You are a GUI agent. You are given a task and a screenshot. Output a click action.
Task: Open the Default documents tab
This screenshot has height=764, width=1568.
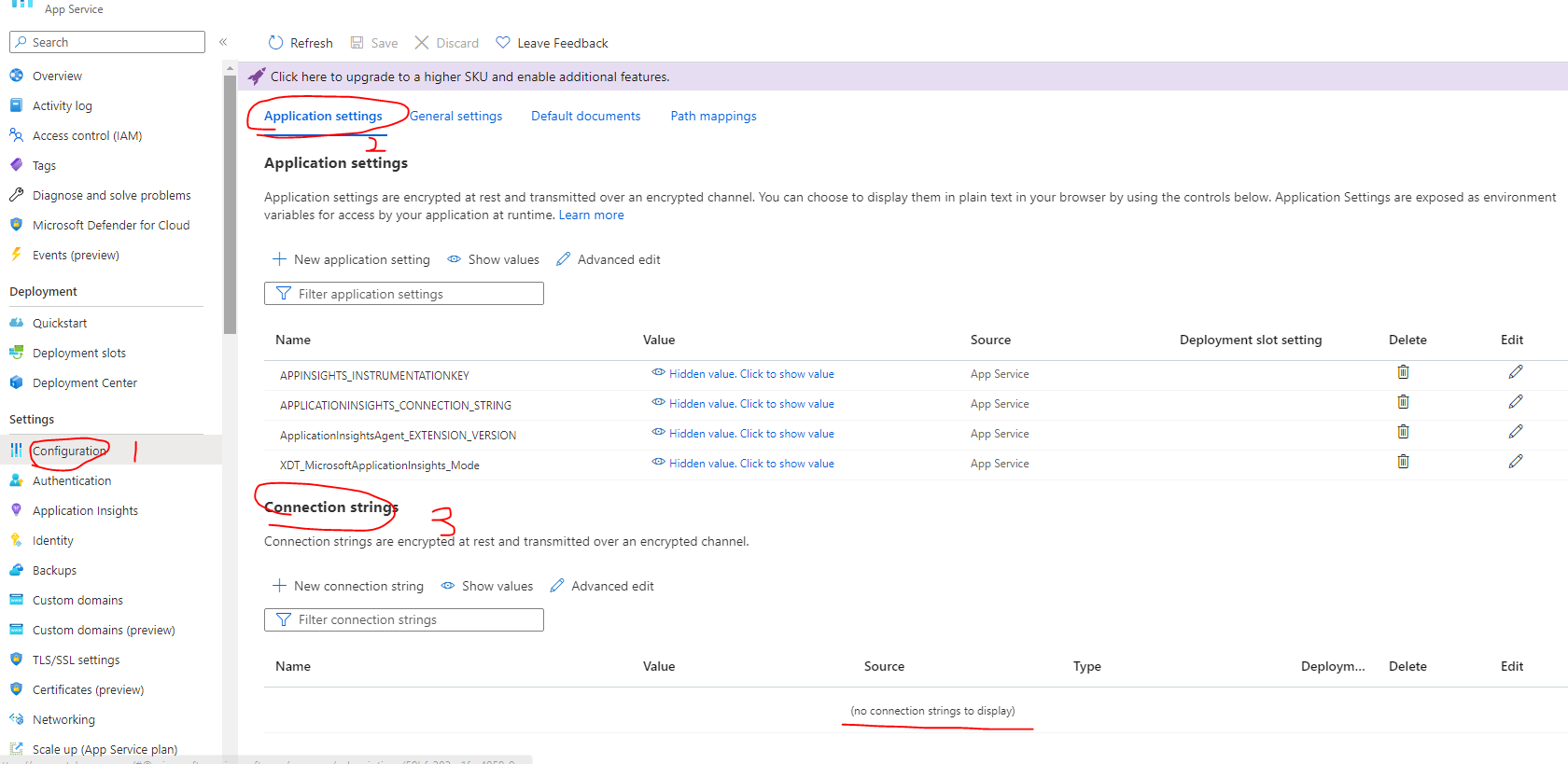(586, 116)
